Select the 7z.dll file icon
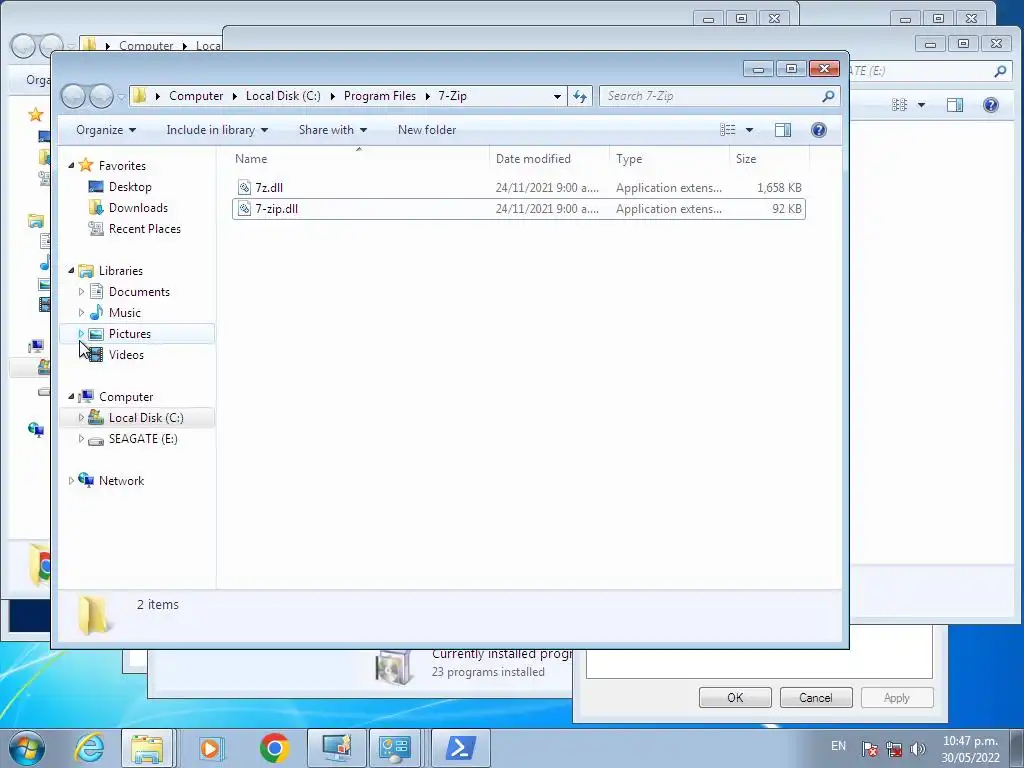Screen dimensions: 1024x768 click(x=244, y=187)
